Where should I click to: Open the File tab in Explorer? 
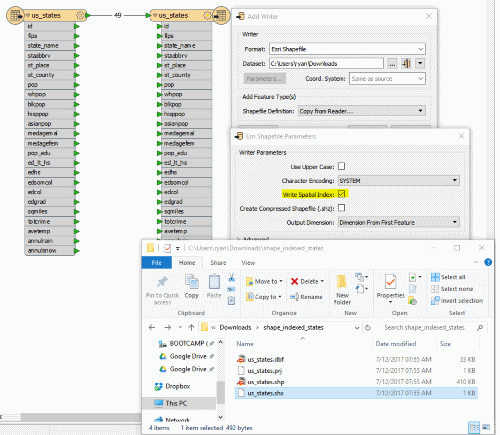(157, 263)
